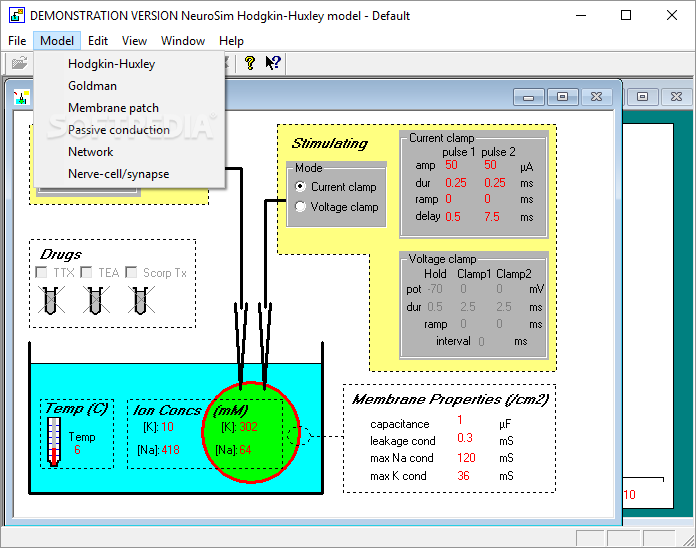696x548 pixels.
Task: Open the Edit menu
Action: tap(98, 41)
